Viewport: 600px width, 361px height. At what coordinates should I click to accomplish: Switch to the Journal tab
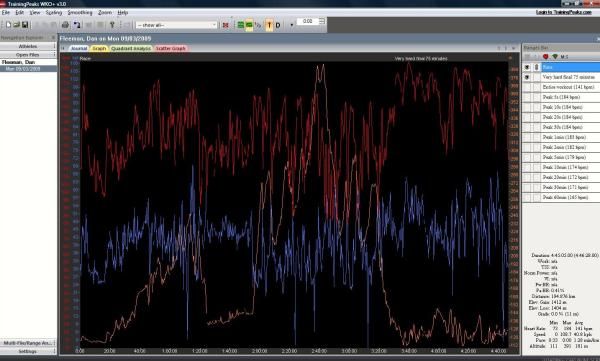[x=79, y=48]
